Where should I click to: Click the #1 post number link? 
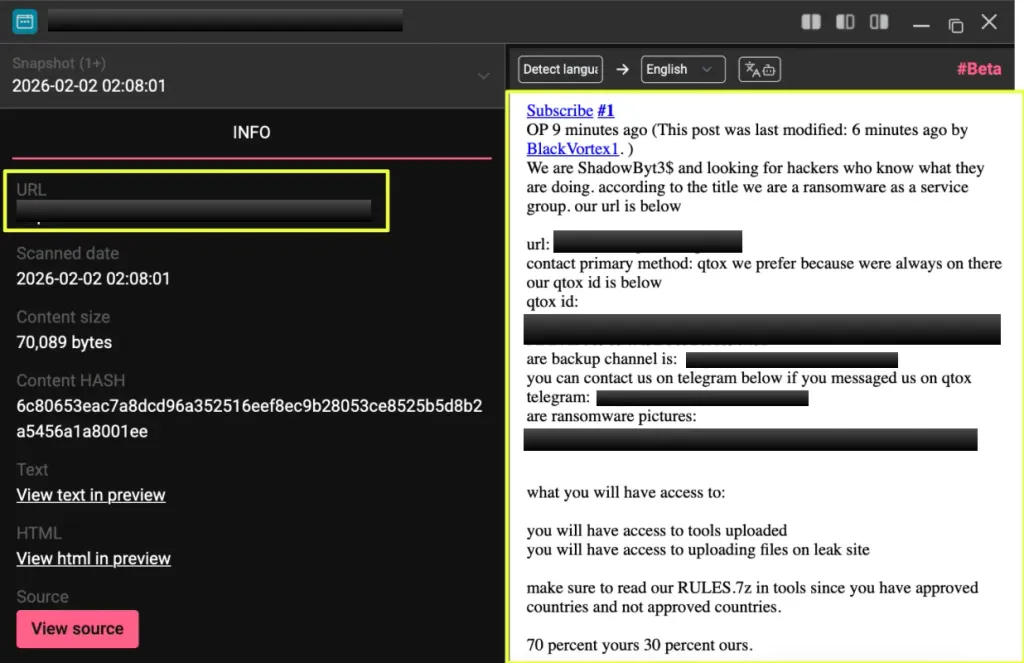[606, 111]
